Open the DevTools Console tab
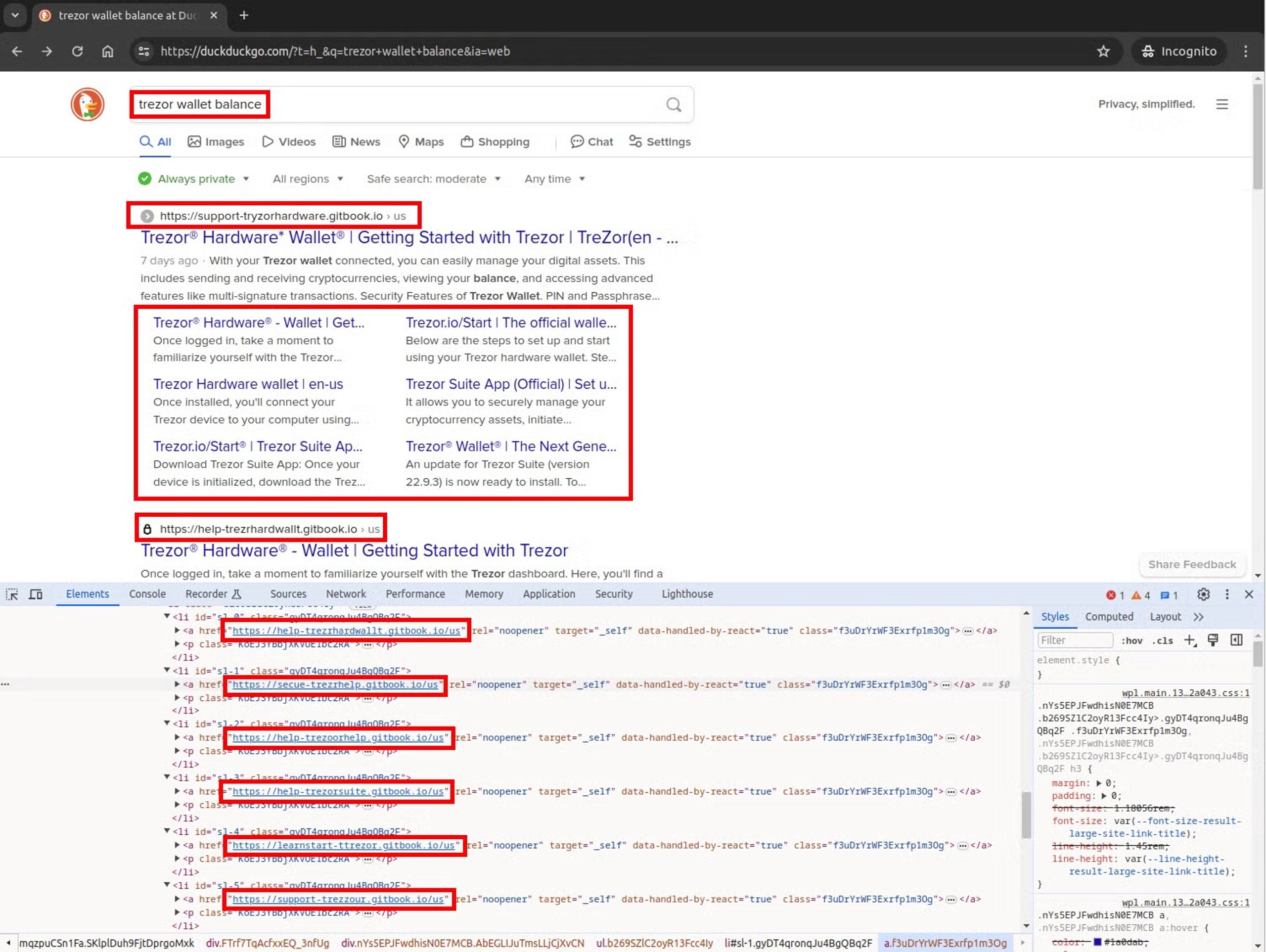This screenshot has width=1266, height=952. tap(147, 594)
